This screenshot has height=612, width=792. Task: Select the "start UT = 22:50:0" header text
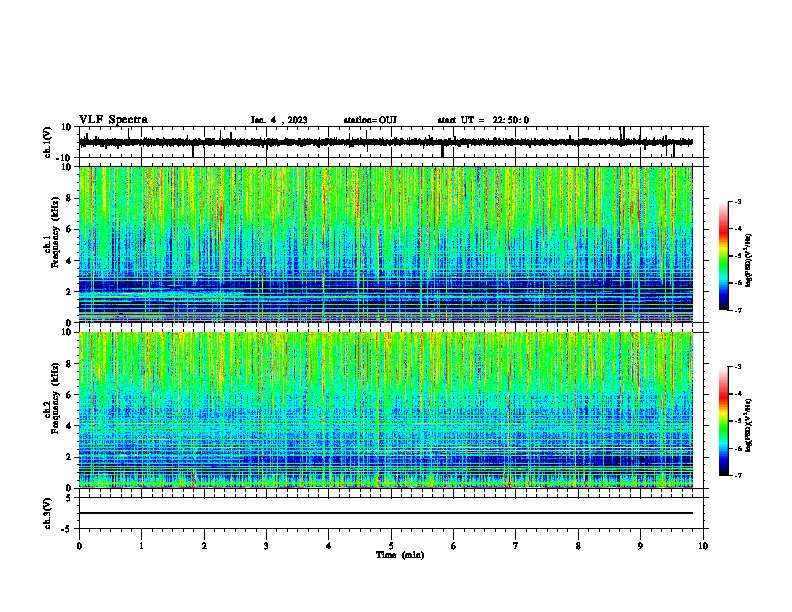(x=483, y=120)
